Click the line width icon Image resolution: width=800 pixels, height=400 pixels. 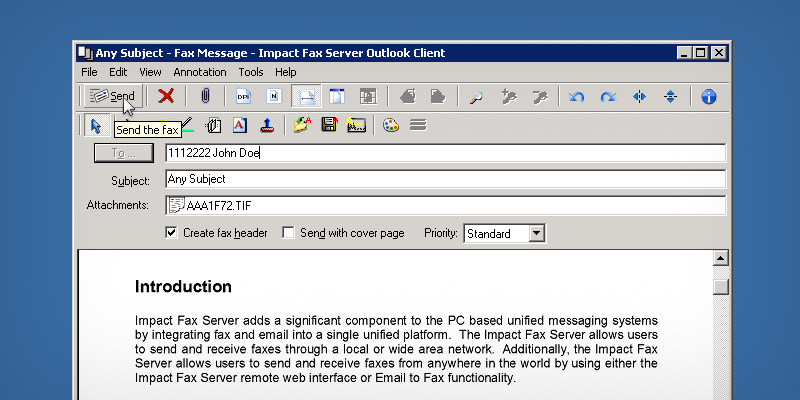click(x=418, y=125)
